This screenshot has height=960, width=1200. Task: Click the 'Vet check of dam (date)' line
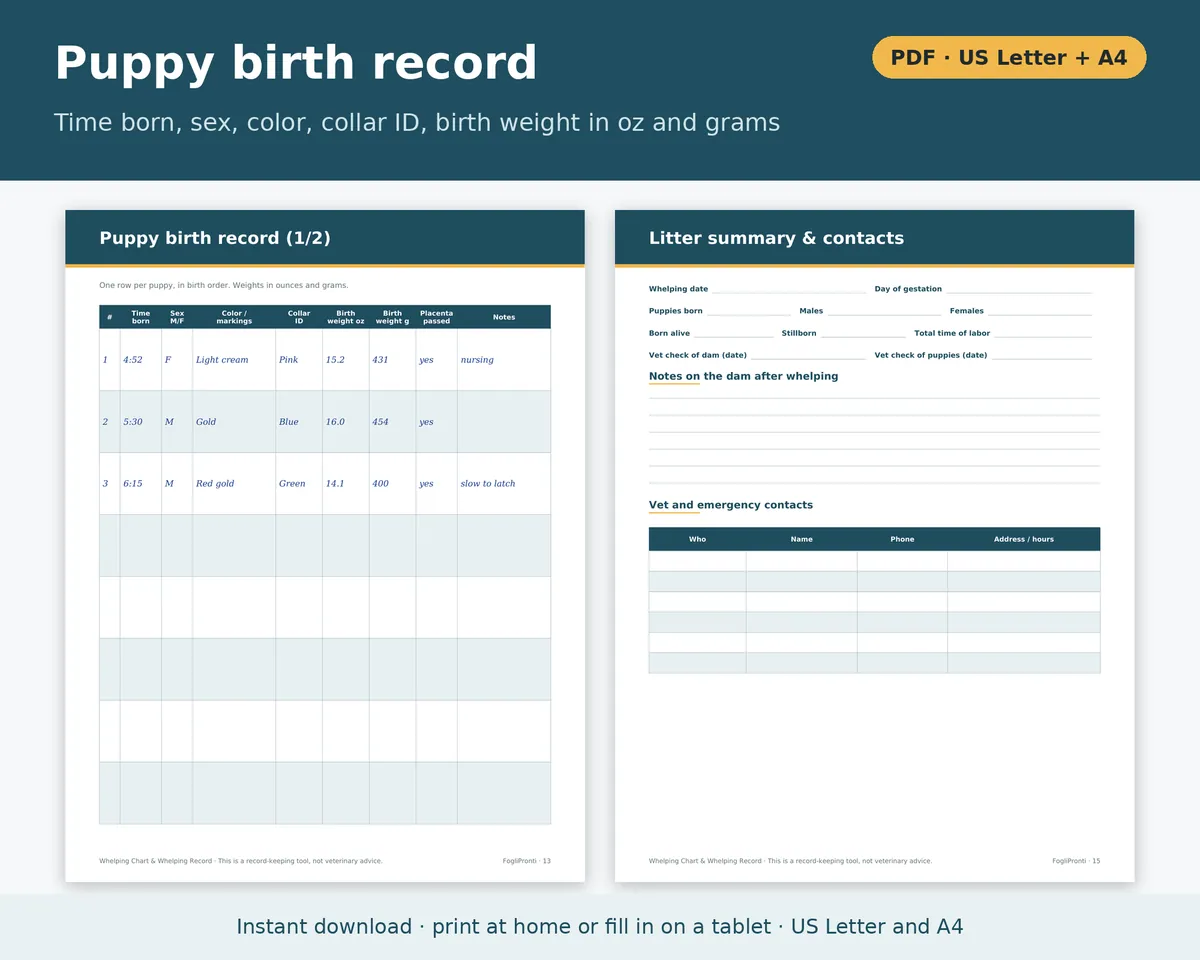[808, 356]
